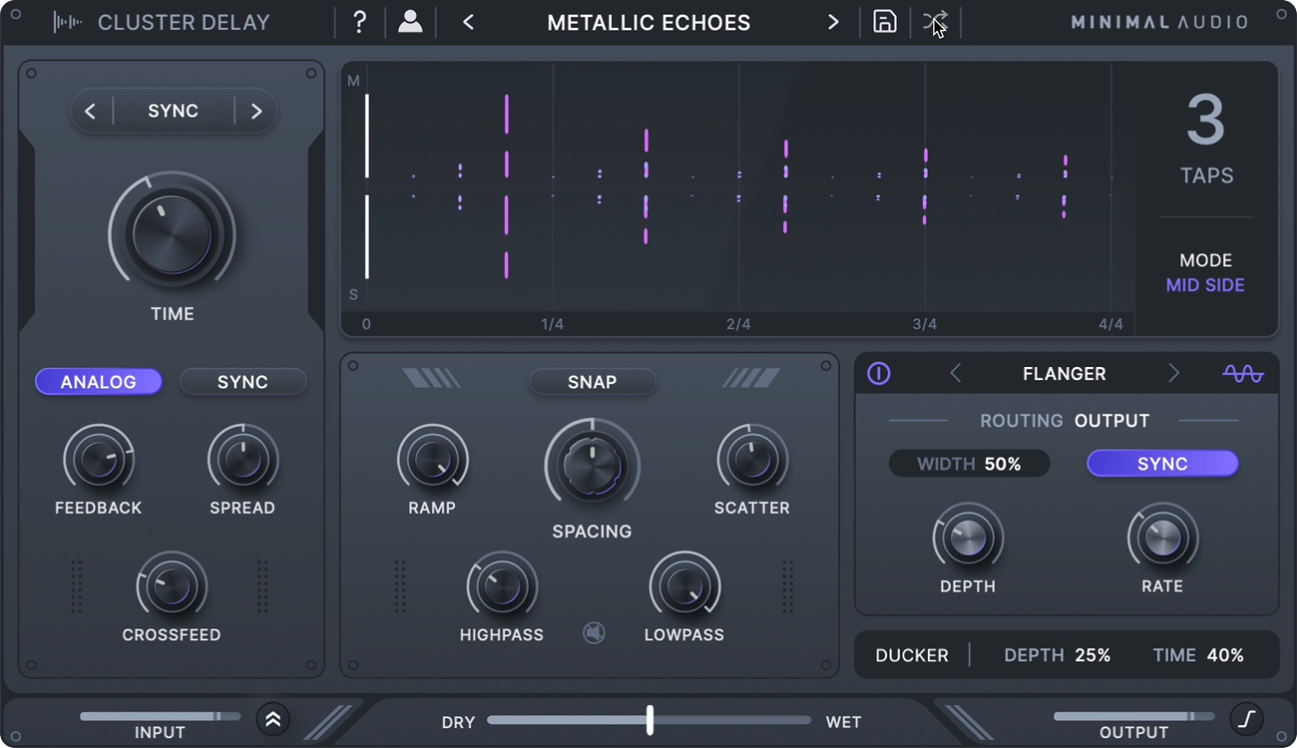Click the Flanger waveform icon
Image resolution: width=1297 pixels, height=748 pixels.
tap(1243, 373)
